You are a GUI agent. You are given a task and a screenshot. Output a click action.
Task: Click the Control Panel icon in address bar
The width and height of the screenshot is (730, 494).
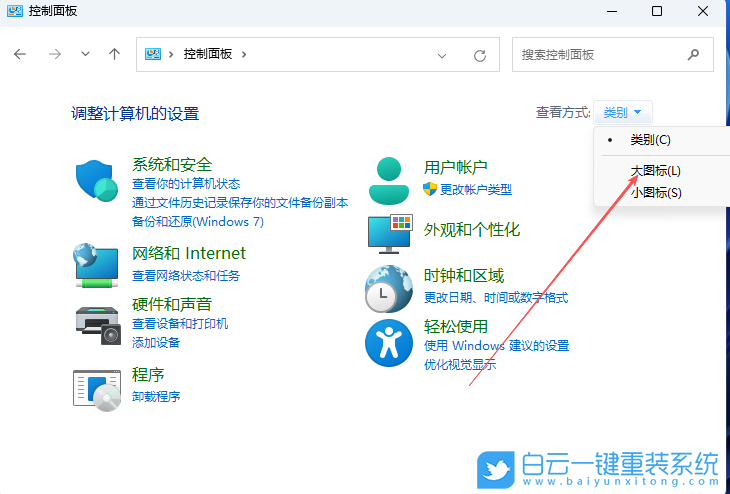(x=153, y=54)
